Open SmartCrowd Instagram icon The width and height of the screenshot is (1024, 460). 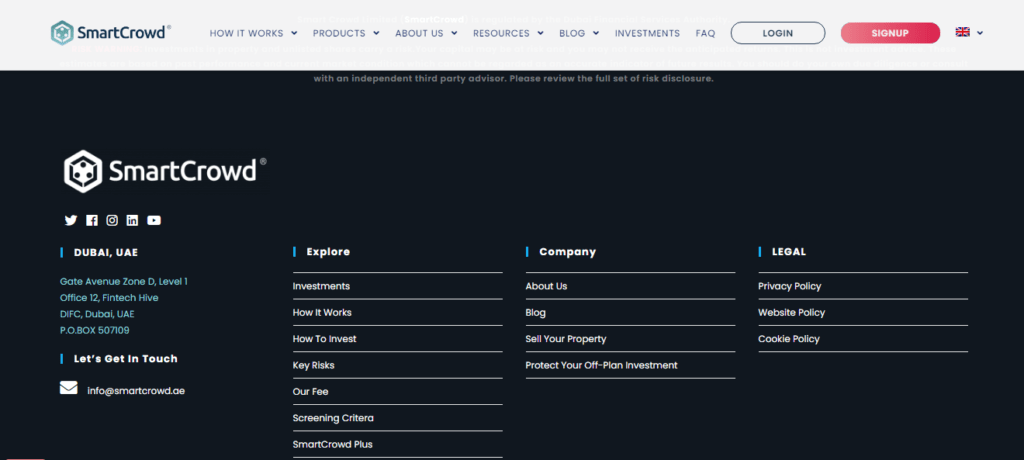pyautogui.click(x=112, y=220)
